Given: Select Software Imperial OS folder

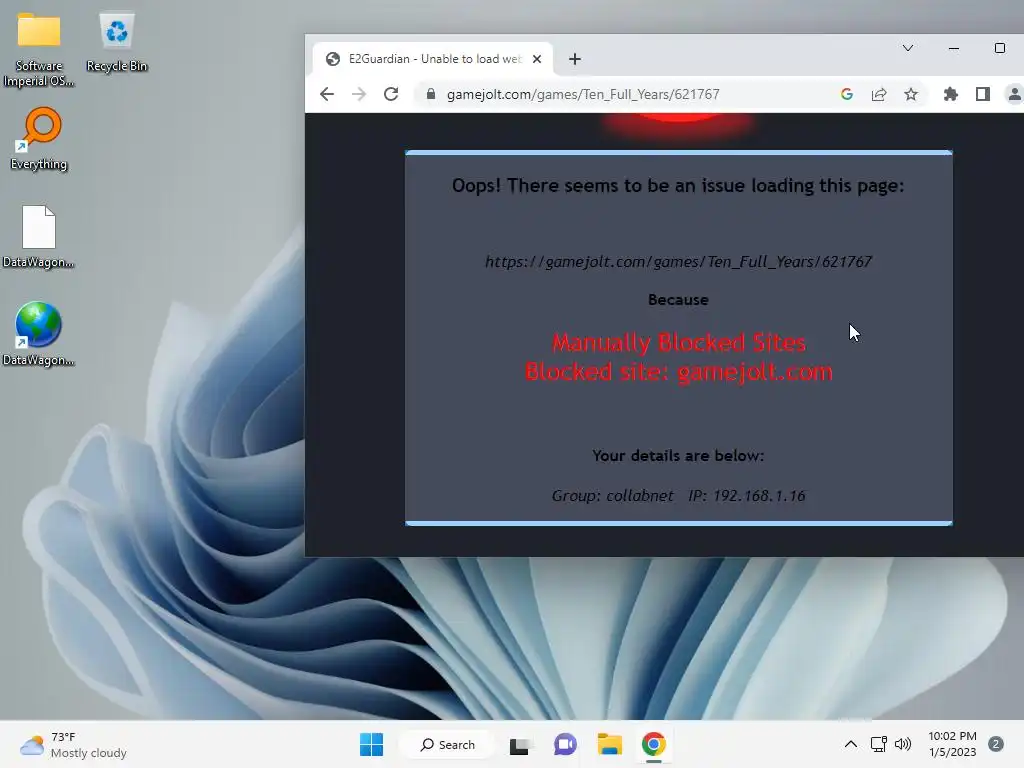Looking at the screenshot, I should 39,50.
